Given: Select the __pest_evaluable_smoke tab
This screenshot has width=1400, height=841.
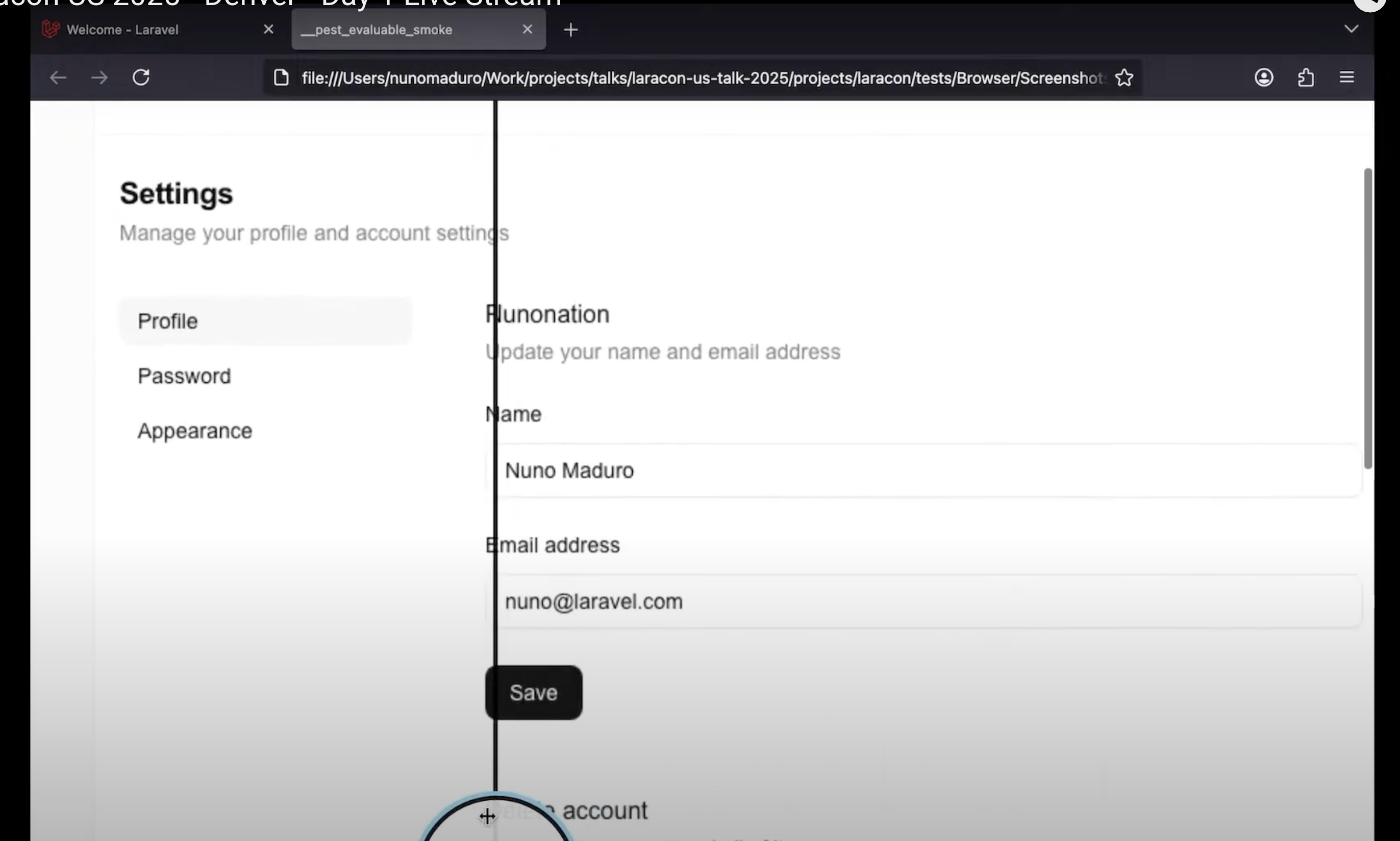Looking at the screenshot, I should click(x=419, y=30).
